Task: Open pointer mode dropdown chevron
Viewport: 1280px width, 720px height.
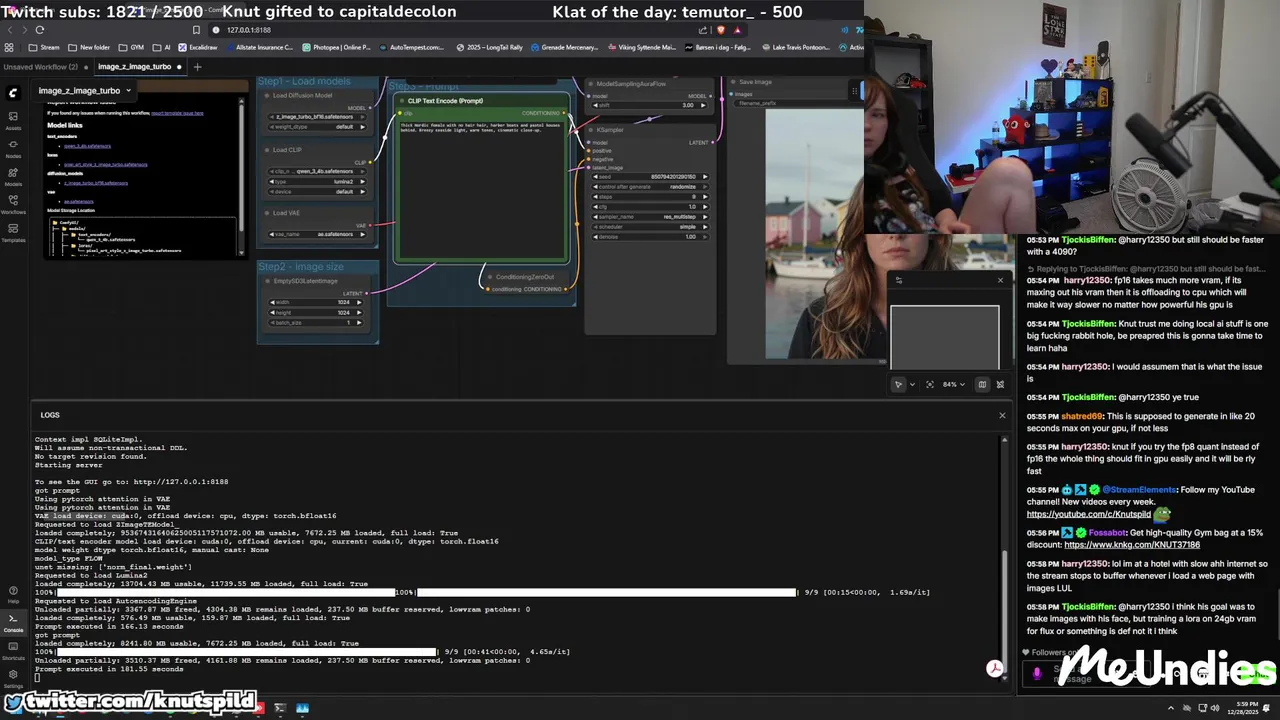Action: [x=912, y=384]
